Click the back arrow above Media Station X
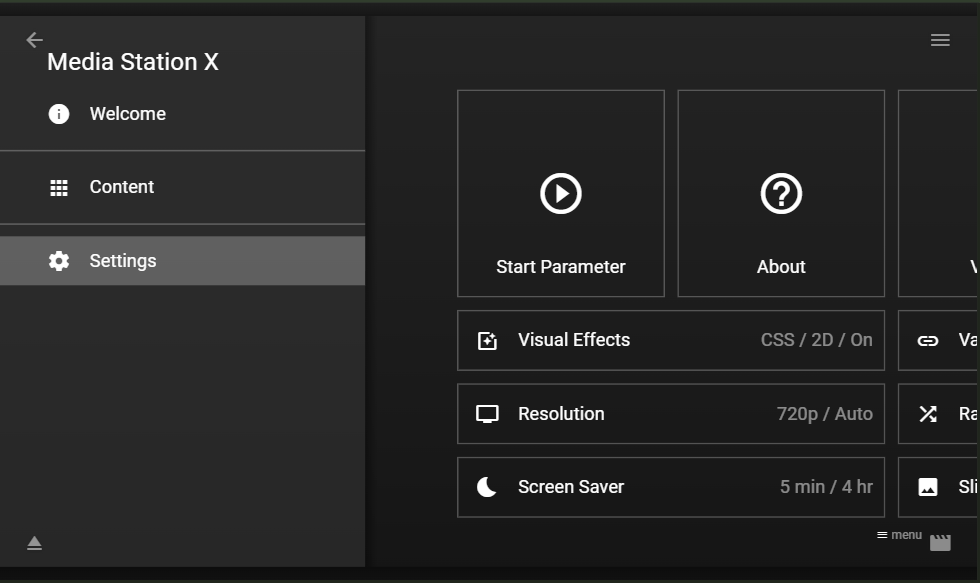980x583 pixels. [x=35, y=40]
